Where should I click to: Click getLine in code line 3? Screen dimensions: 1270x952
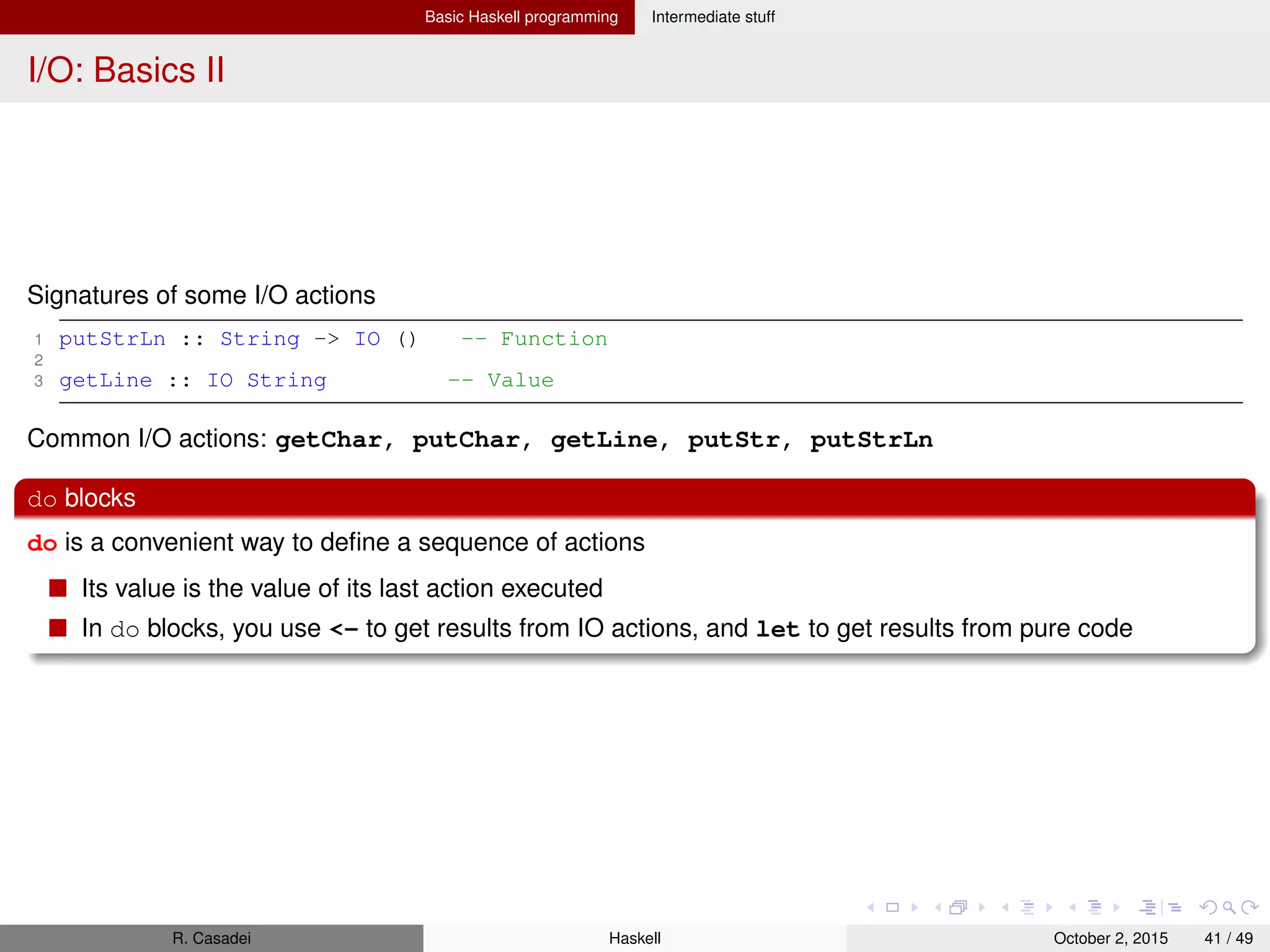(x=105, y=380)
